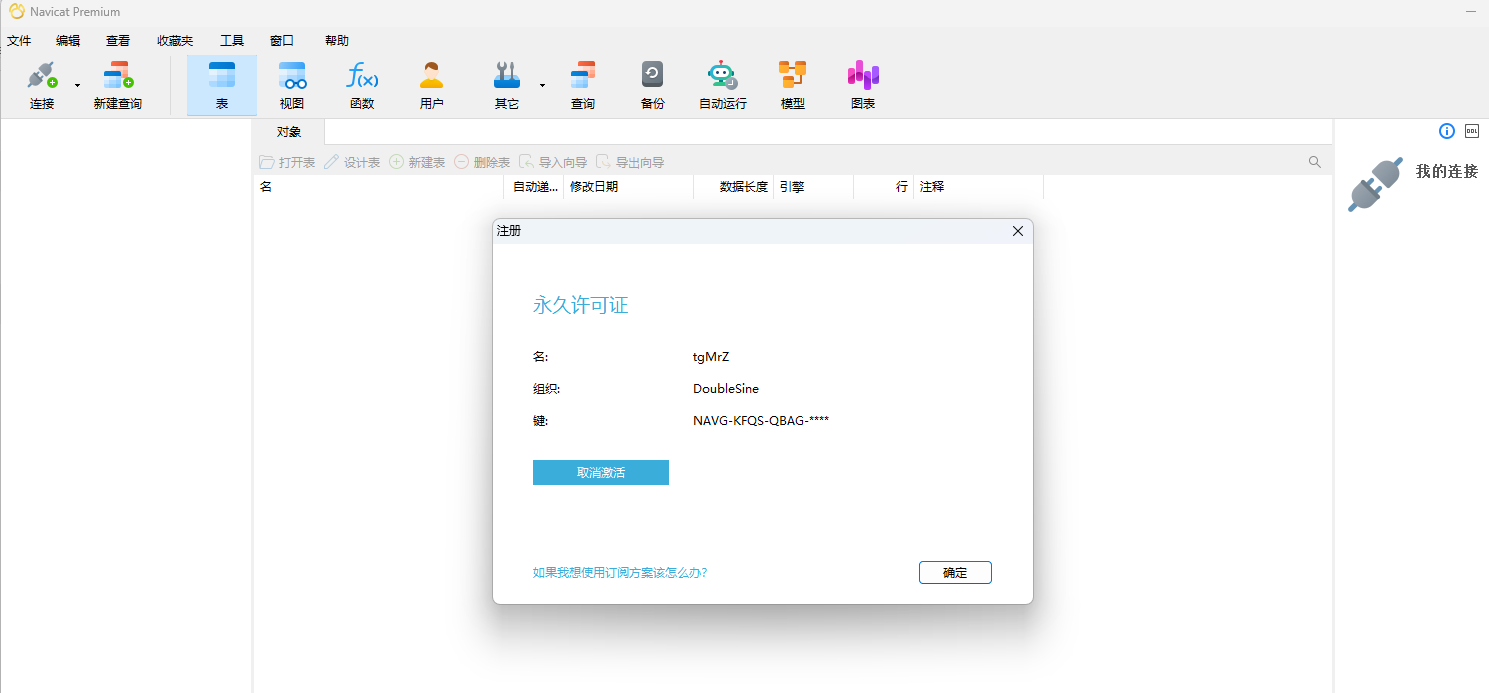Select the 视图 (View) toolbar icon
The image size is (1489, 693).
292,84
